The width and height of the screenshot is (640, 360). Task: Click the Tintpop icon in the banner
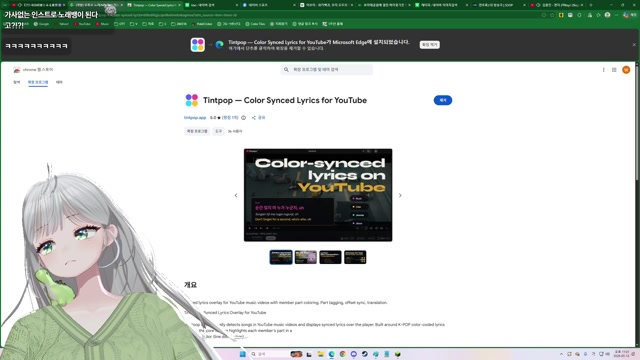[198, 44]
